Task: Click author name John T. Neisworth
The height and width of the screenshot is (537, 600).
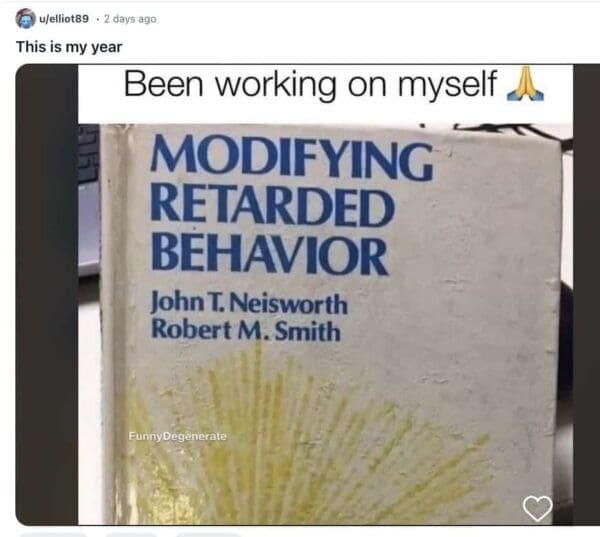Action: point(249,304)
